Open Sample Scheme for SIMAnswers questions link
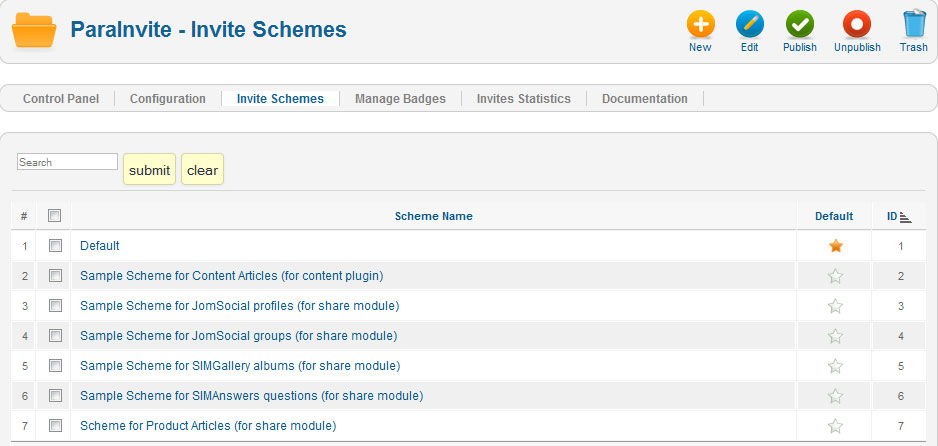 point(251,396)
